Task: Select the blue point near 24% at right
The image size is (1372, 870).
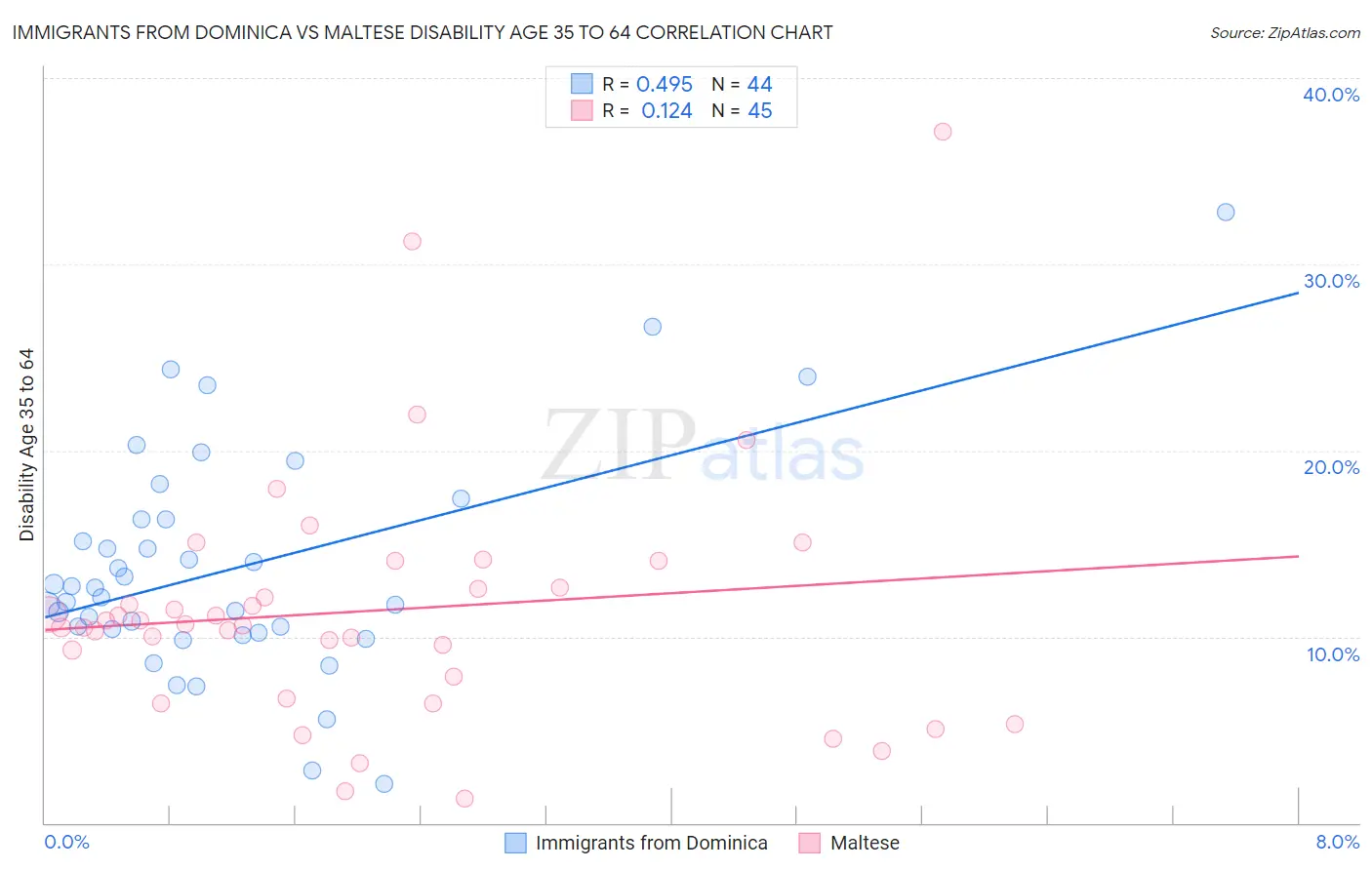Action: (x=807, y=376)
